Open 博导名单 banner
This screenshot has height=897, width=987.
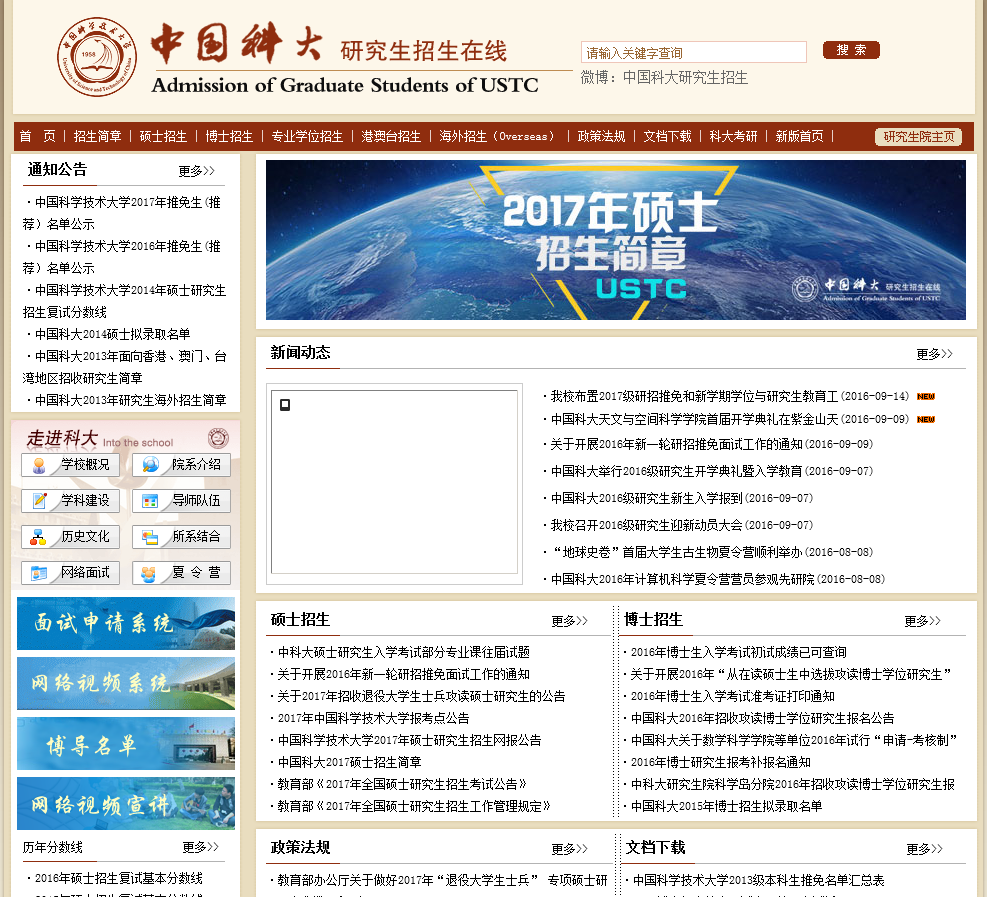coord(126,743)
